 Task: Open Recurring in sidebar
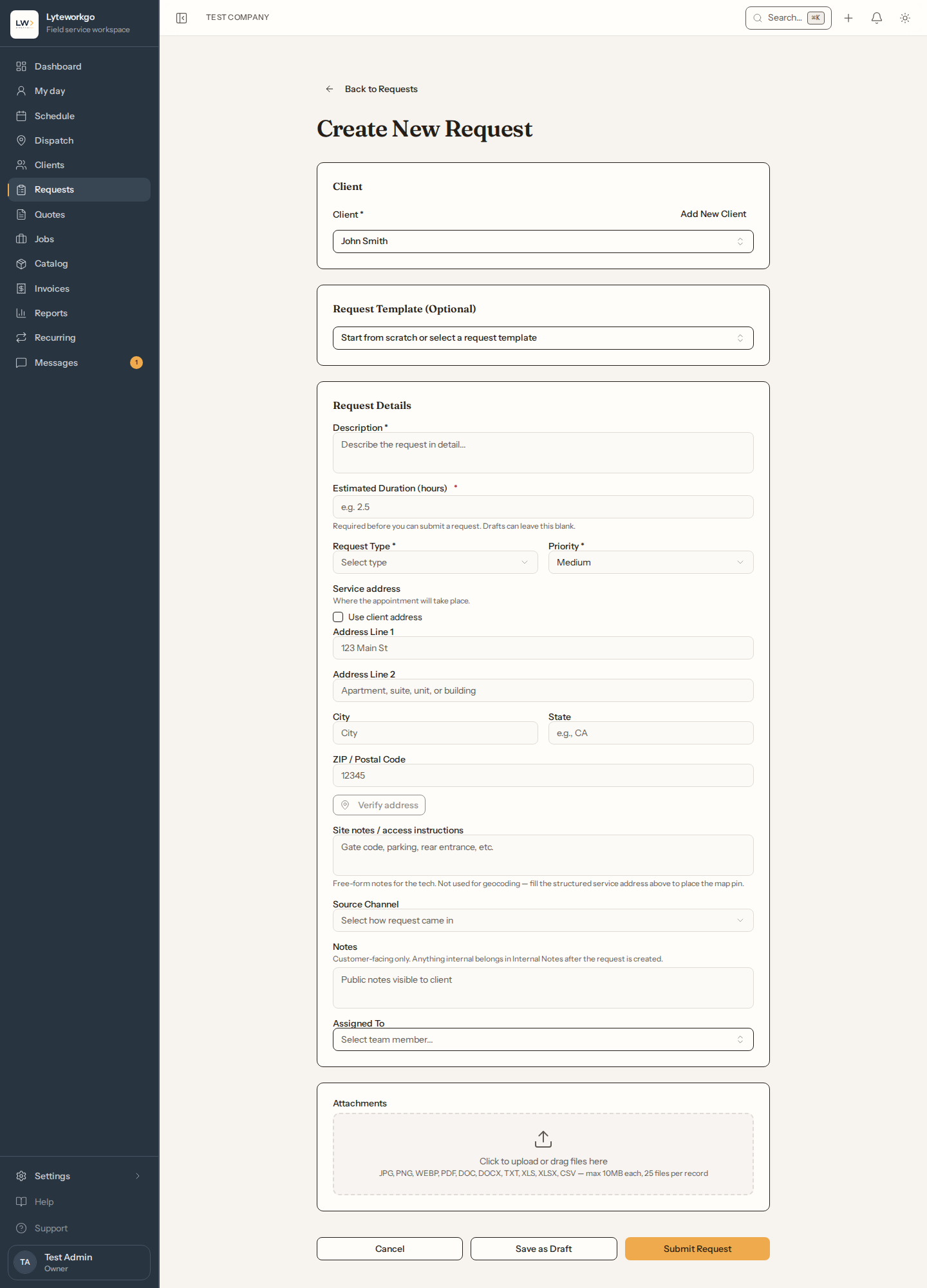pyautogui.click(x=79, y=337)
